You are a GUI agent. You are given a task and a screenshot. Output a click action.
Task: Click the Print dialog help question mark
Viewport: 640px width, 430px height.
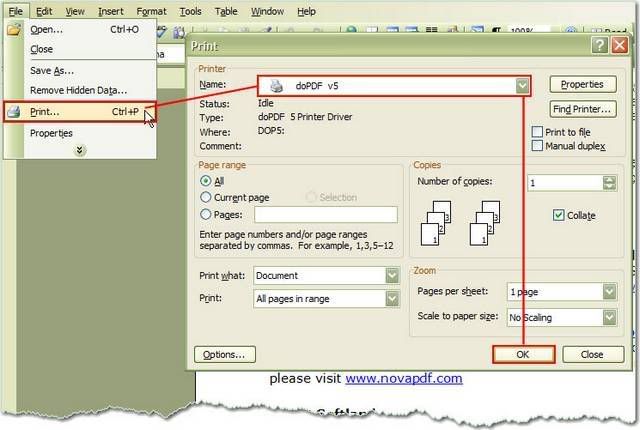600,45
